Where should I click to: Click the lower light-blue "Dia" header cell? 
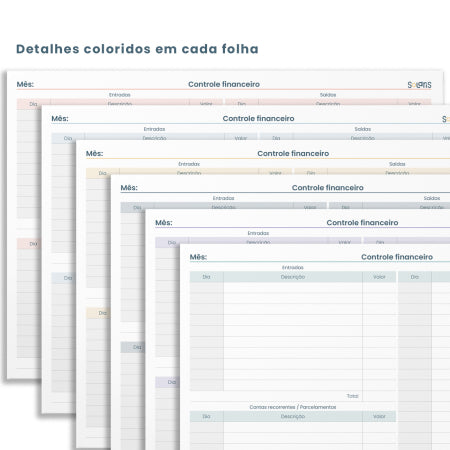pyautogui.click(x=63, y=278)
